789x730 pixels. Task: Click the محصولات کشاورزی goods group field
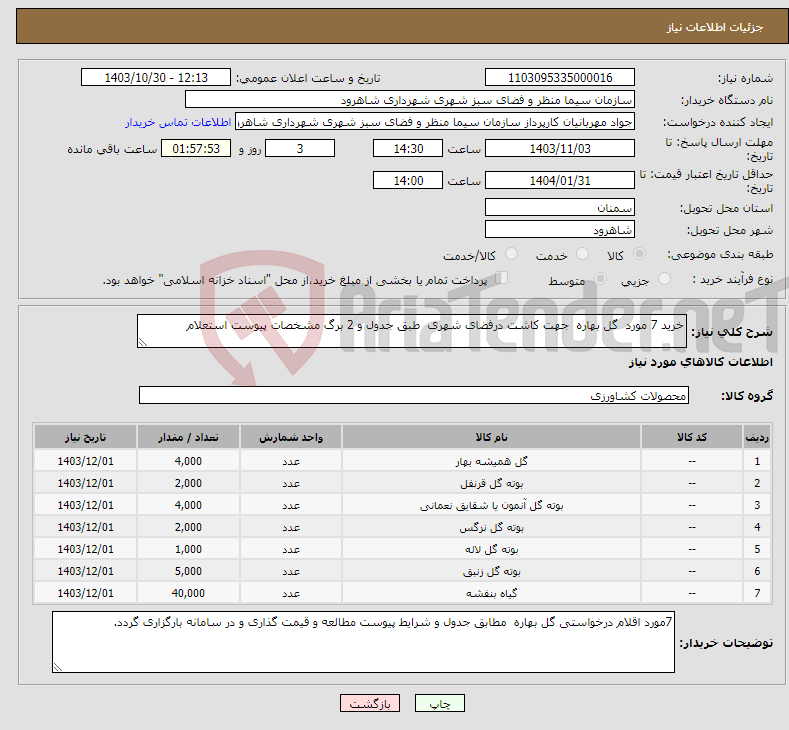414,395
